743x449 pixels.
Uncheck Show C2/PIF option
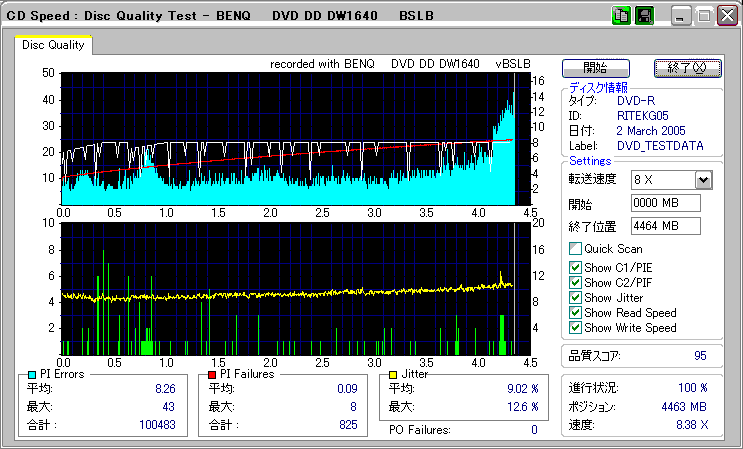(x=575, y=282)
